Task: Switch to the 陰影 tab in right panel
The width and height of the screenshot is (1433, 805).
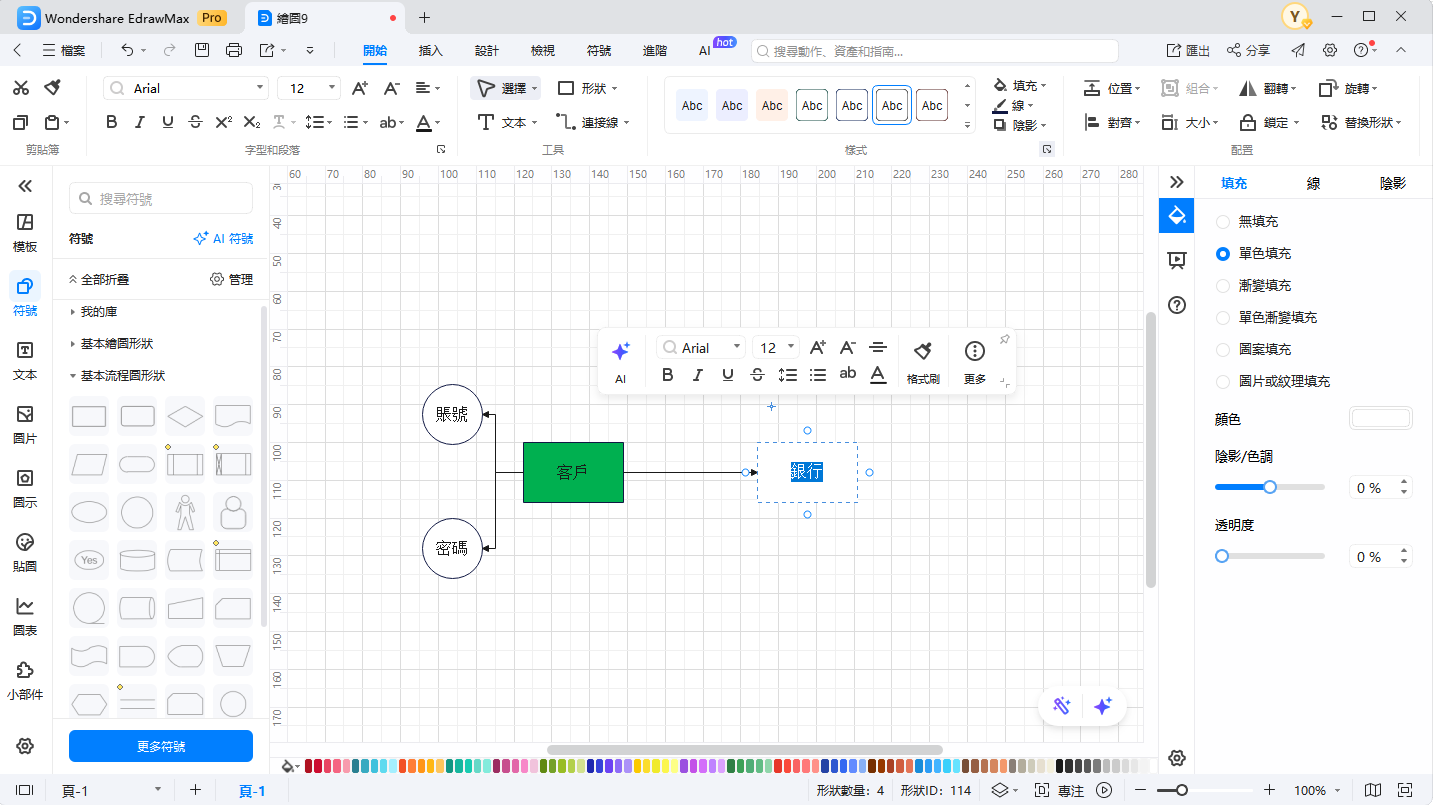Action: 1392,183
